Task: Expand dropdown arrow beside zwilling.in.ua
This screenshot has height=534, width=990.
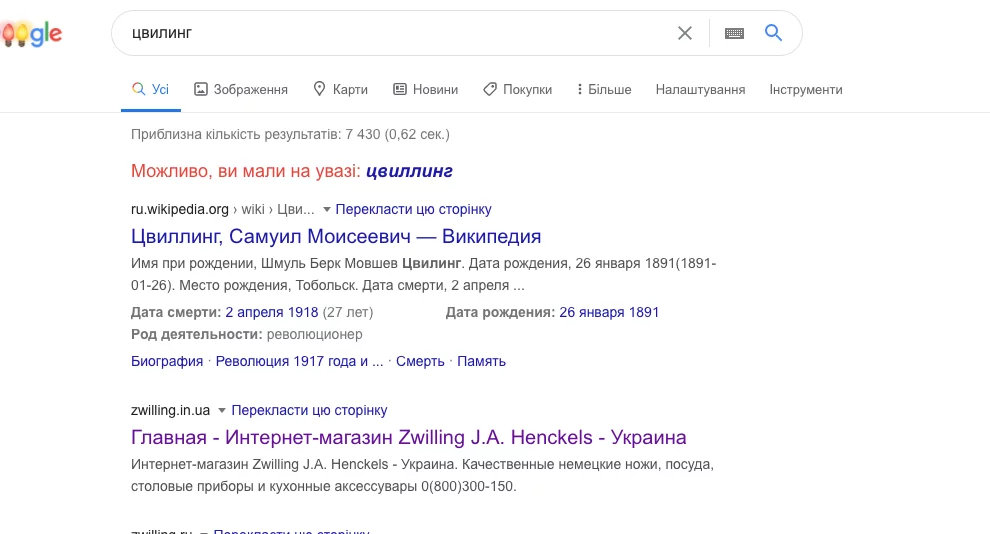Action: click(x=222, y=411)
